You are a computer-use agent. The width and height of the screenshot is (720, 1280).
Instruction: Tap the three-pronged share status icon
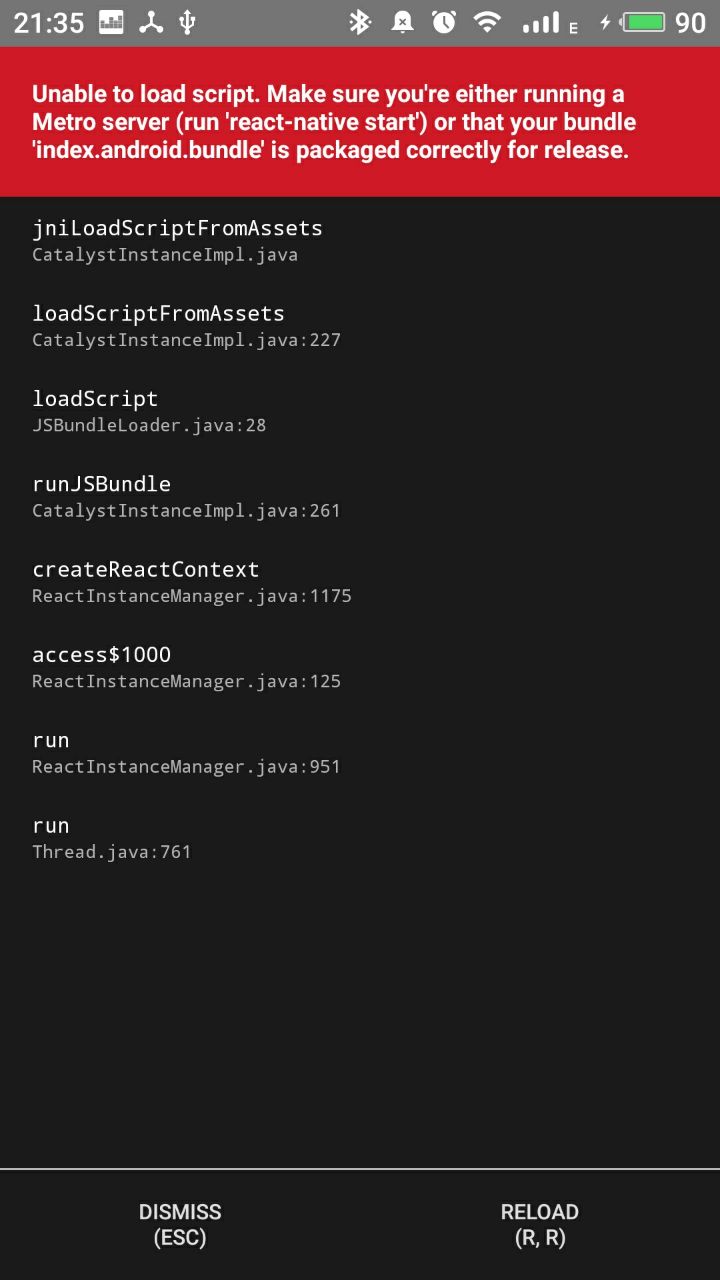151,22
